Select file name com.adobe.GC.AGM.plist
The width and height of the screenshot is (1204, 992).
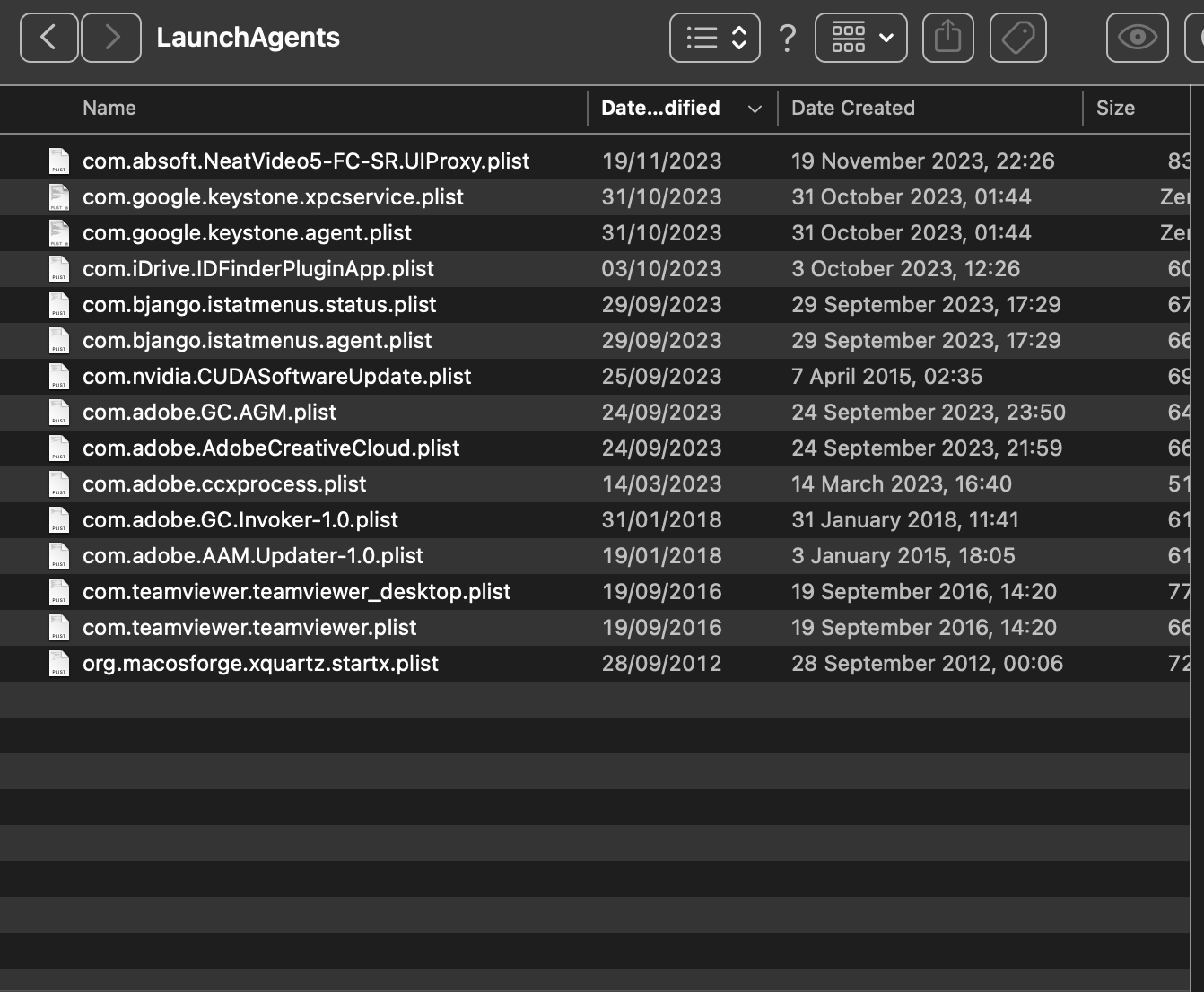[x=209, y=413]
